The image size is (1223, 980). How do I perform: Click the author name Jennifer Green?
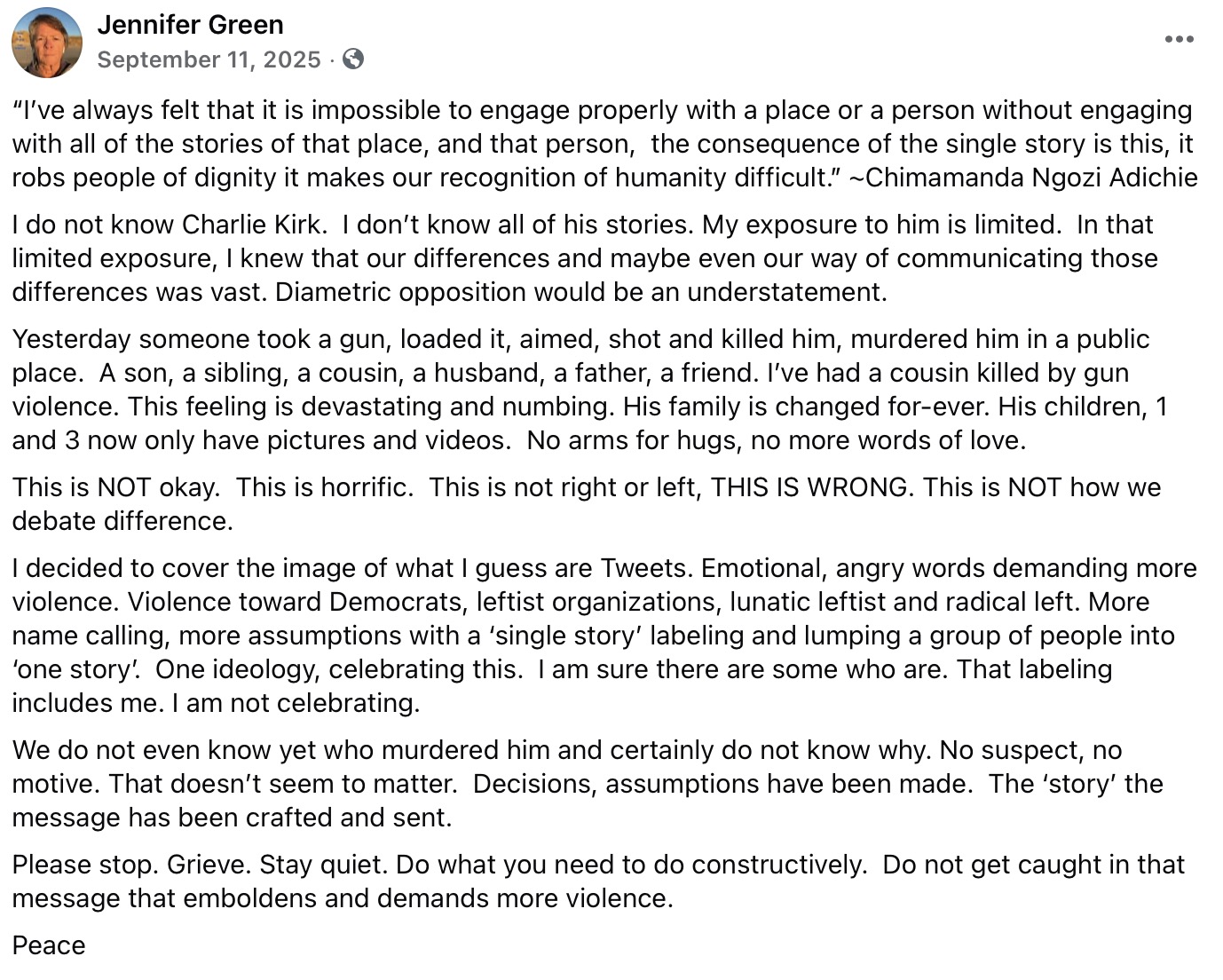[190, 25]
